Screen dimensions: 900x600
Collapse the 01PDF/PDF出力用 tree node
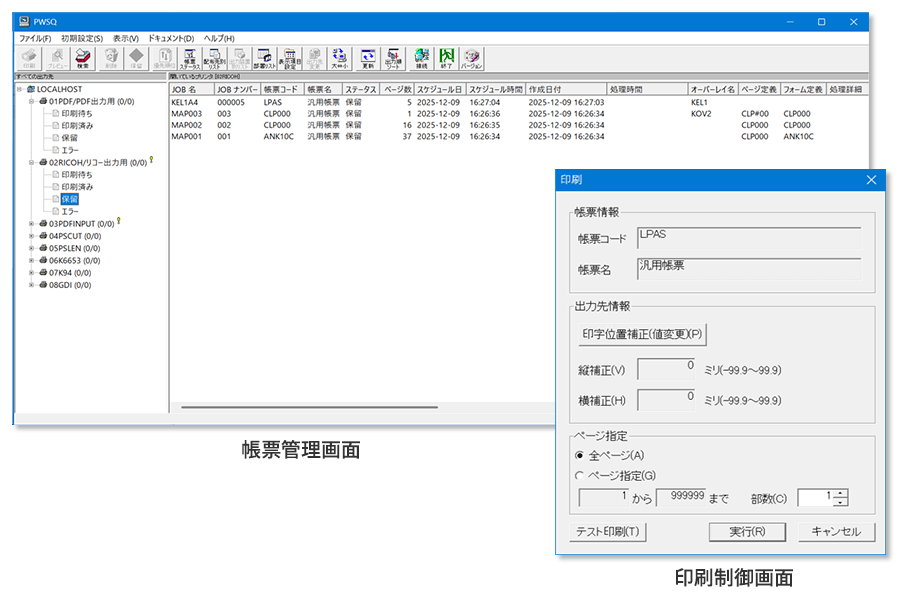(x=31, y=102)
